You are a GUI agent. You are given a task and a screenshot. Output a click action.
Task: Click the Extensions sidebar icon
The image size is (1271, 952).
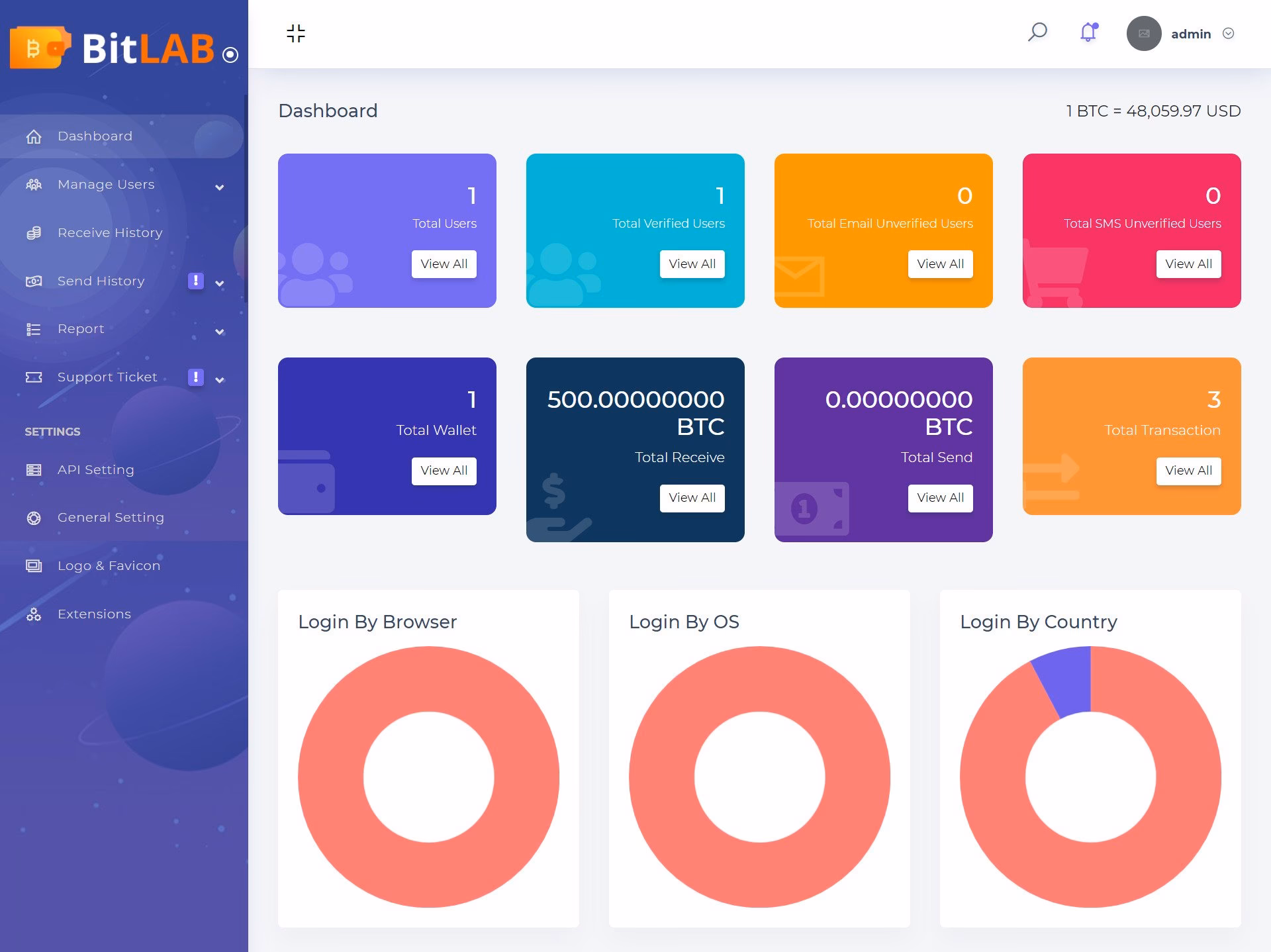[x=34, y=614]
